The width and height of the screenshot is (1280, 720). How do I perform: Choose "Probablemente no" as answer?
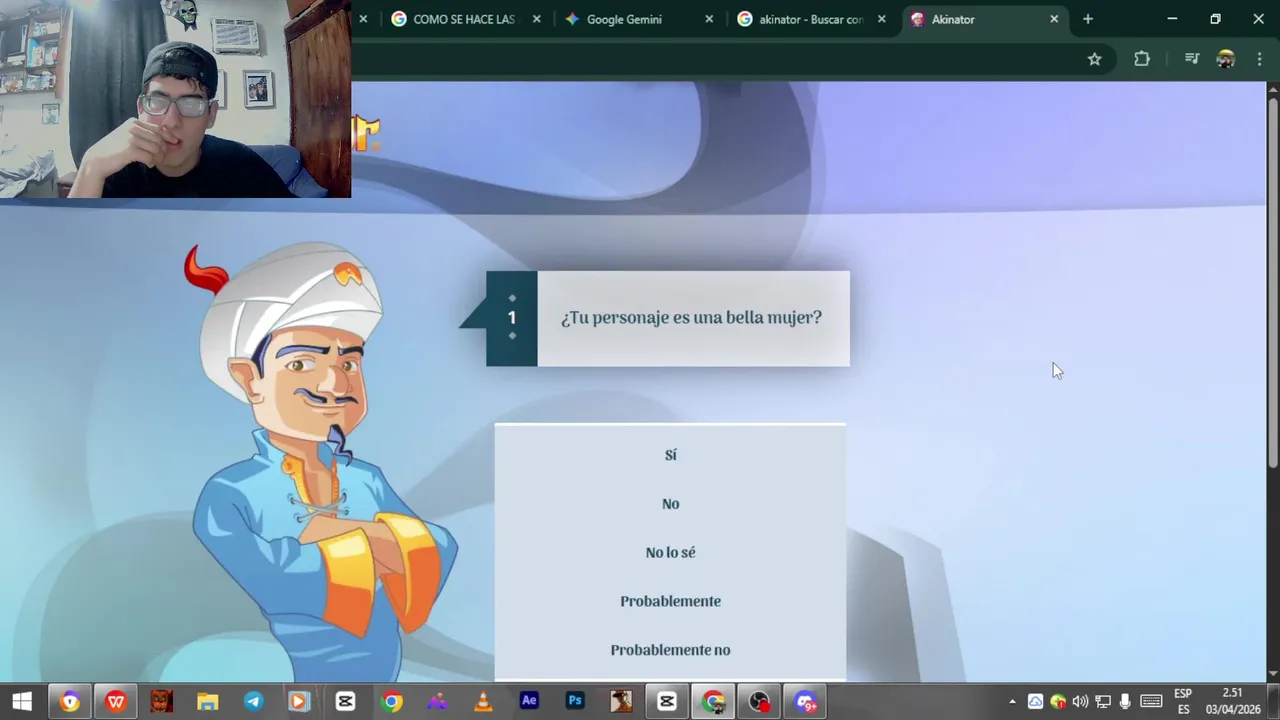pos(670,650)
